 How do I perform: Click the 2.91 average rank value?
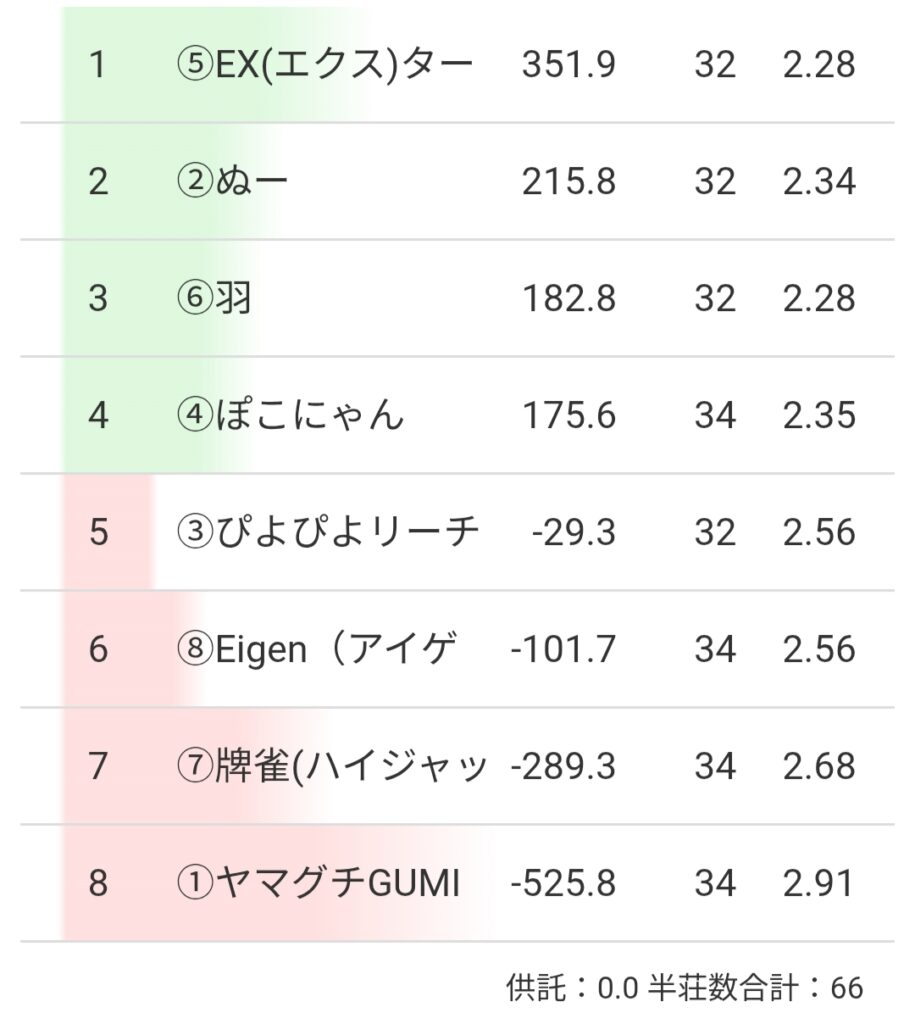819,883
